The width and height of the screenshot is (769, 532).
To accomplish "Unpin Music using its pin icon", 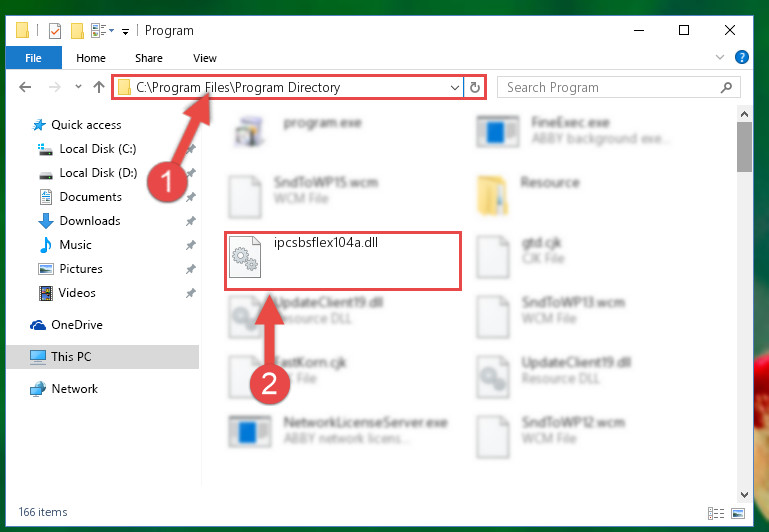I will 190,245.
